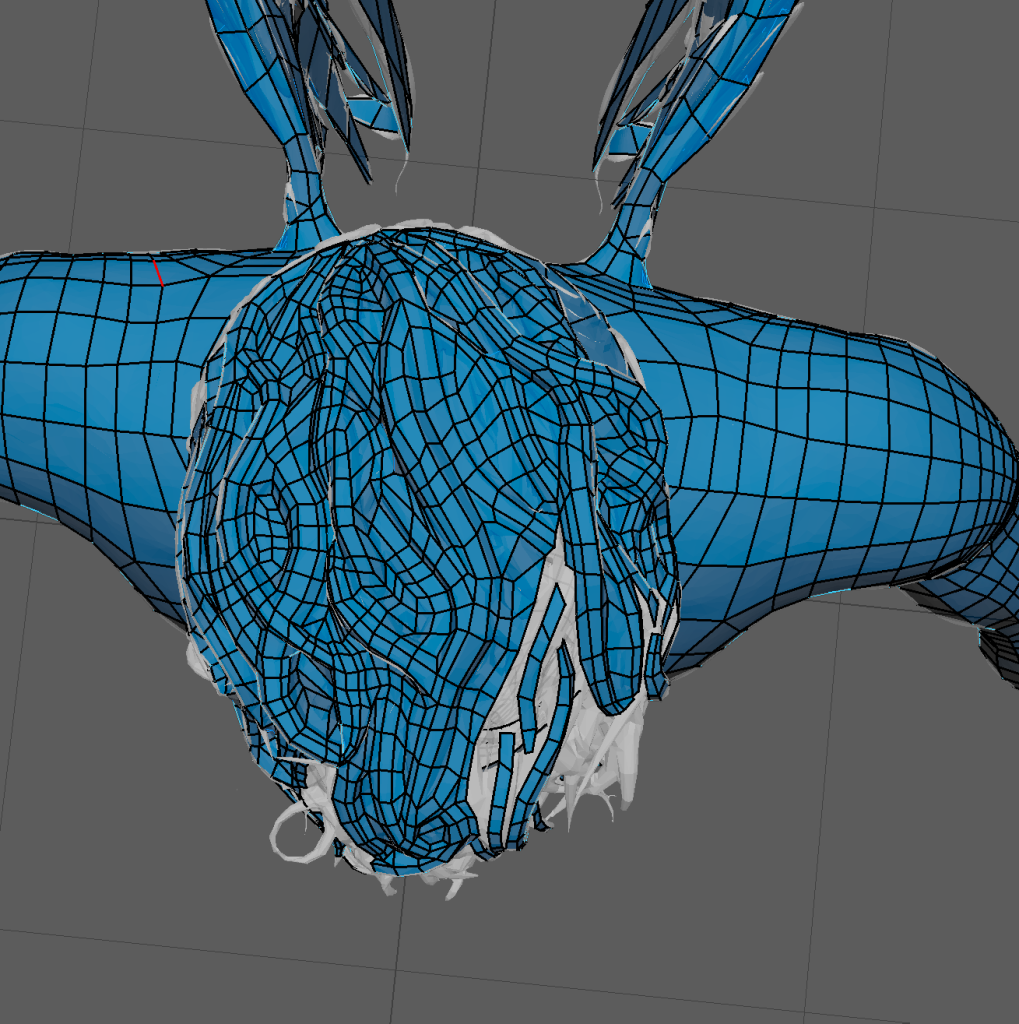Screen dimensions: 1019x1024
Task: Select the top center of the hair mesh
Action: coord(420,250)
